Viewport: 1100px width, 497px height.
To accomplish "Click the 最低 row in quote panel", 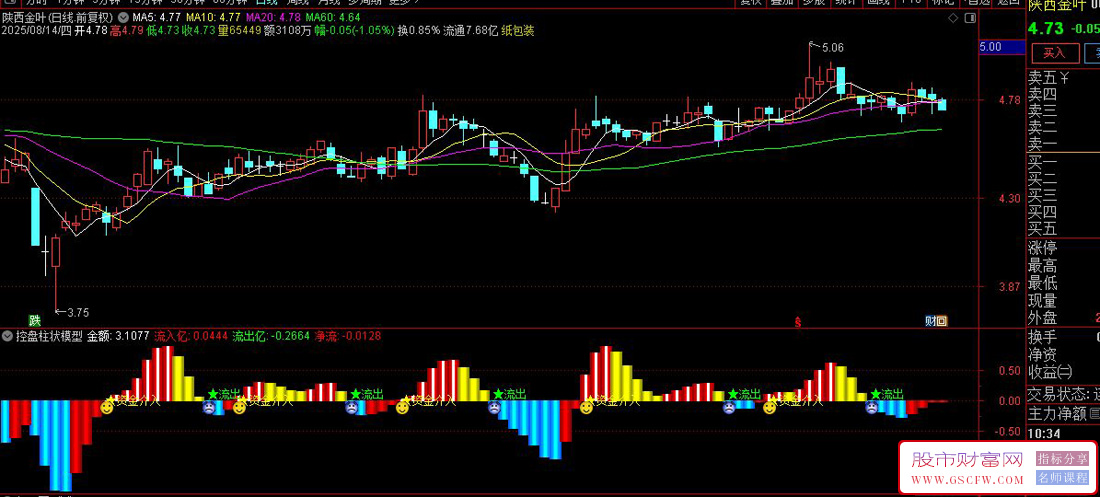I will click(x=1062, y=284).
